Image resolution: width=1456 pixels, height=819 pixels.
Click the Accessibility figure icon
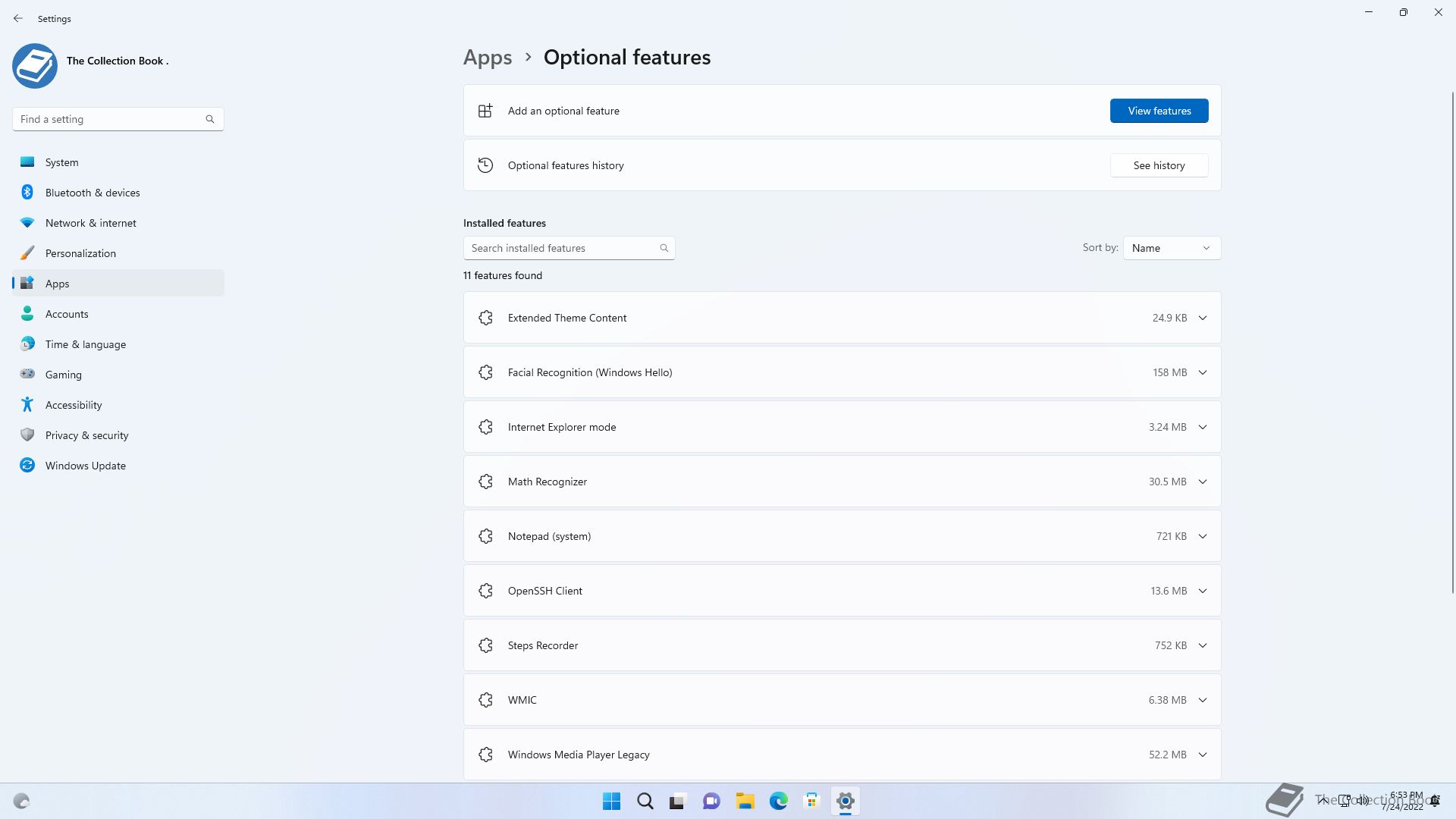pos(27,404)
